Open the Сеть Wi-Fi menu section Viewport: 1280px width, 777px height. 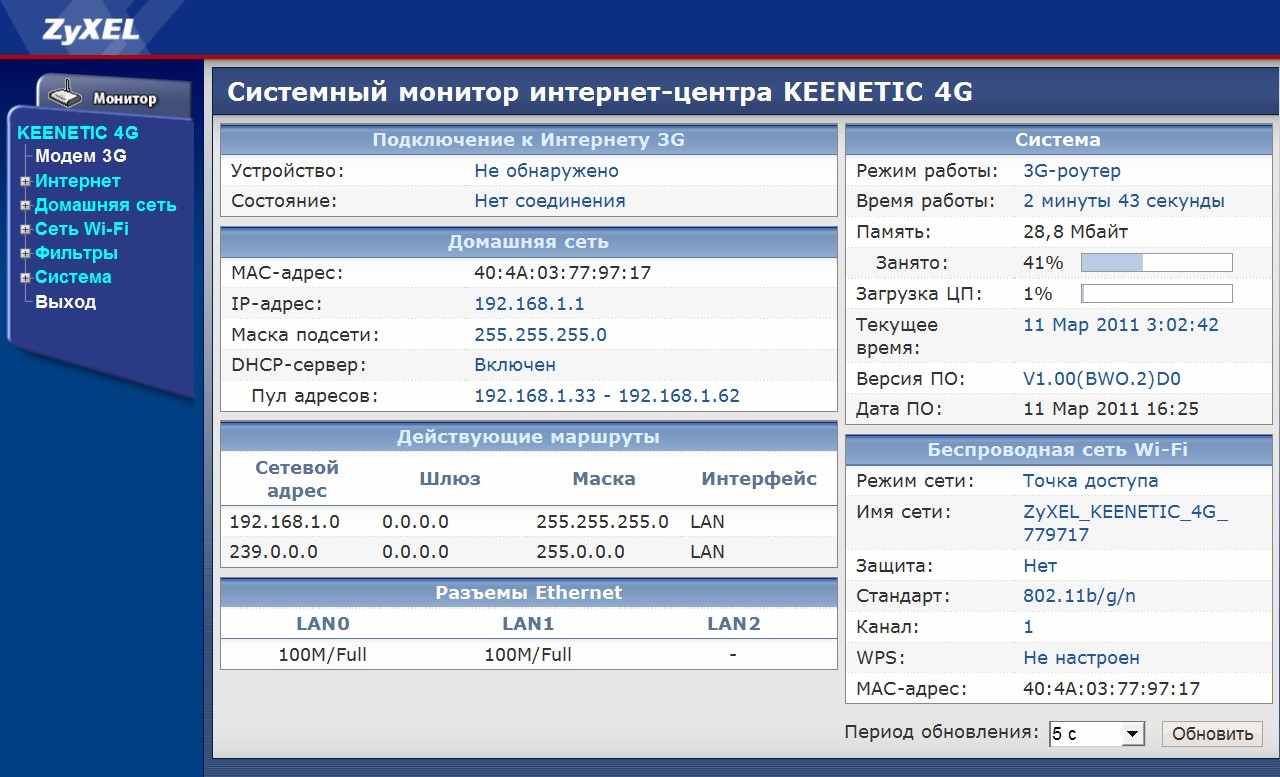[82, 229]
